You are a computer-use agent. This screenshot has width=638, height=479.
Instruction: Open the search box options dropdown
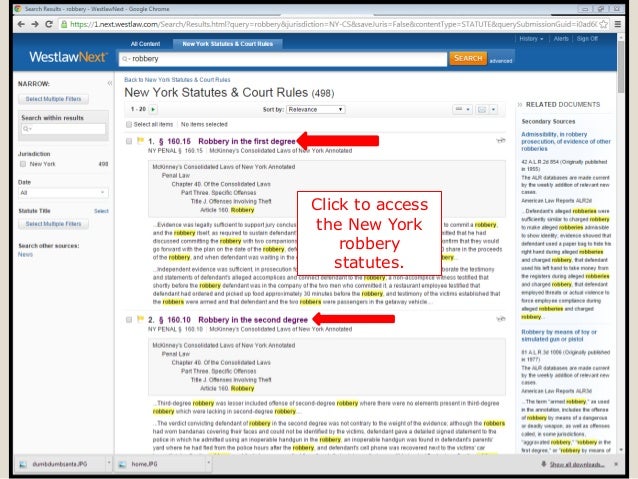point(129,59)
